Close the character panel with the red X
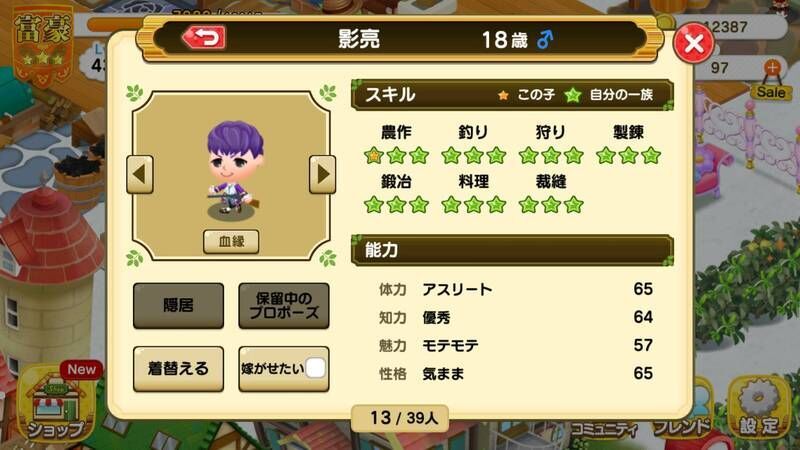This screenshot has height=450, width=800. [x=693, y=43]
